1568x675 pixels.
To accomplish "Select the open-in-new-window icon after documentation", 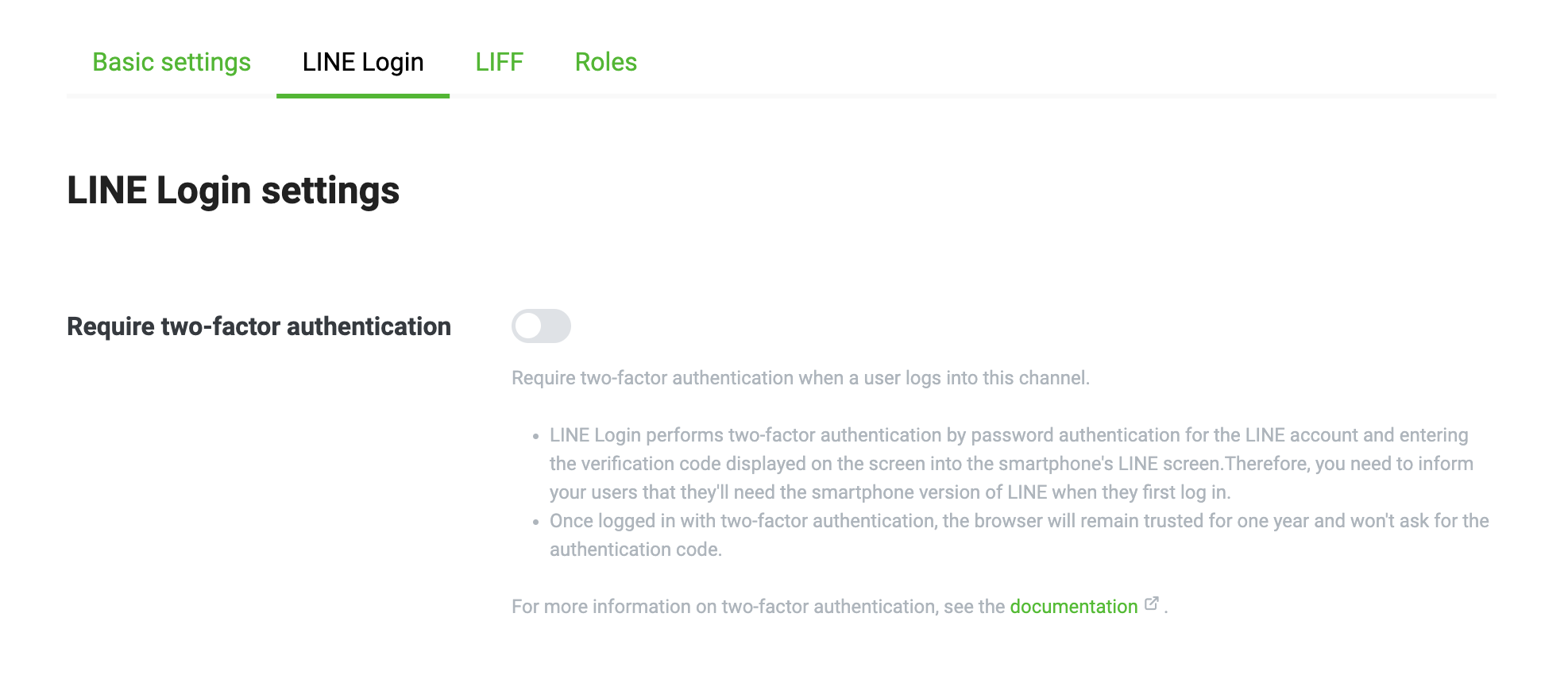I will (1151, 604).
